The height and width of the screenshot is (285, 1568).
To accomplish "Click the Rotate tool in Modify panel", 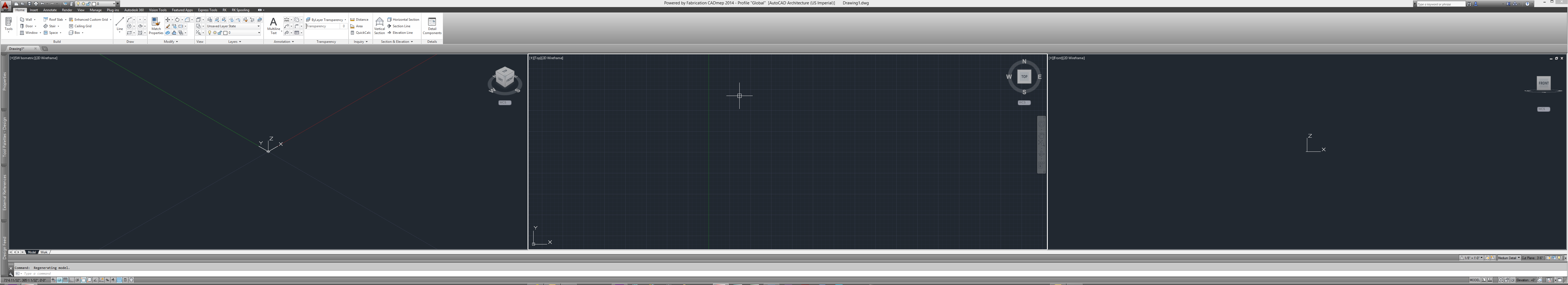I will point(177,20).
